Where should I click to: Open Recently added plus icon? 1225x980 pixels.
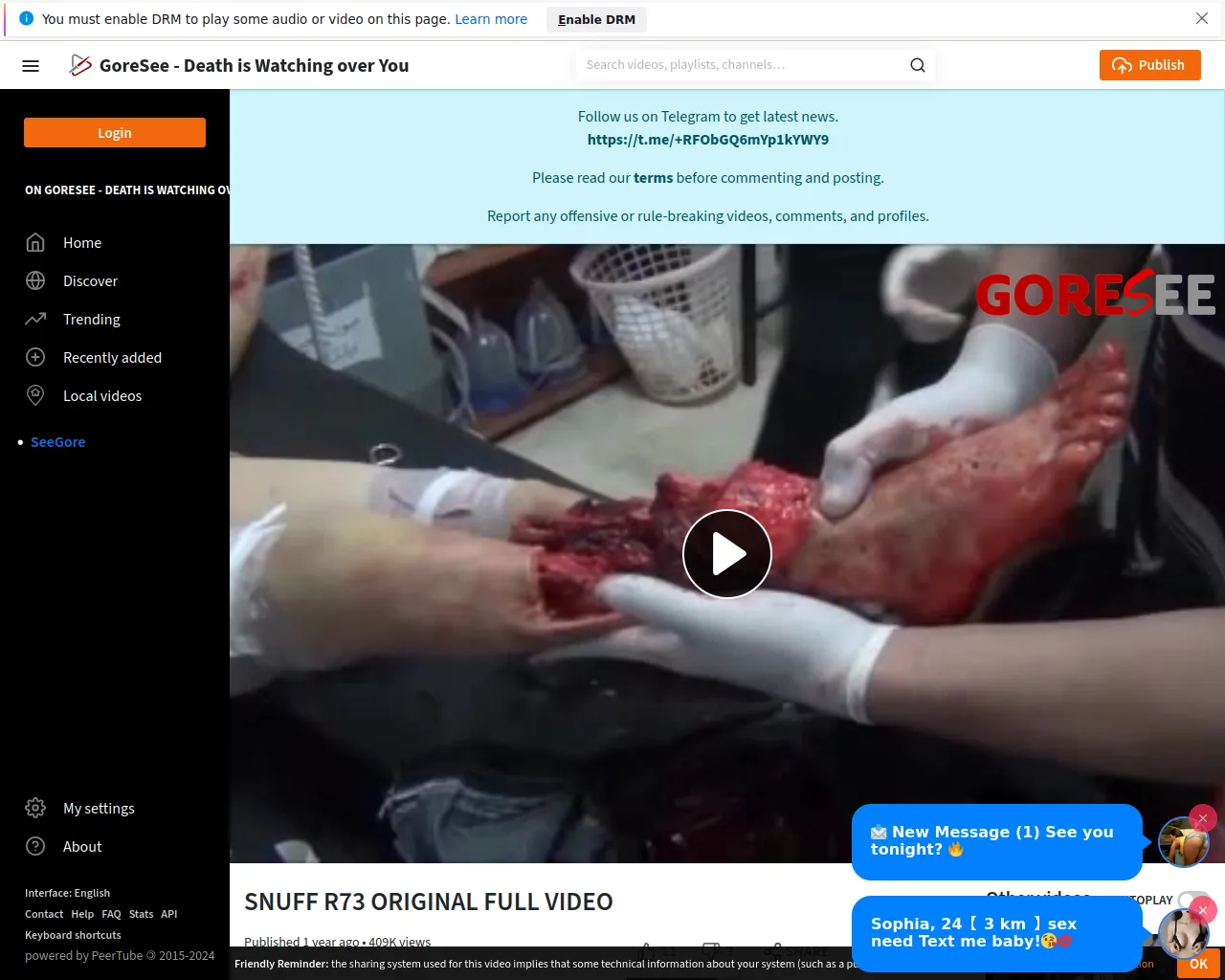[35, 358]
